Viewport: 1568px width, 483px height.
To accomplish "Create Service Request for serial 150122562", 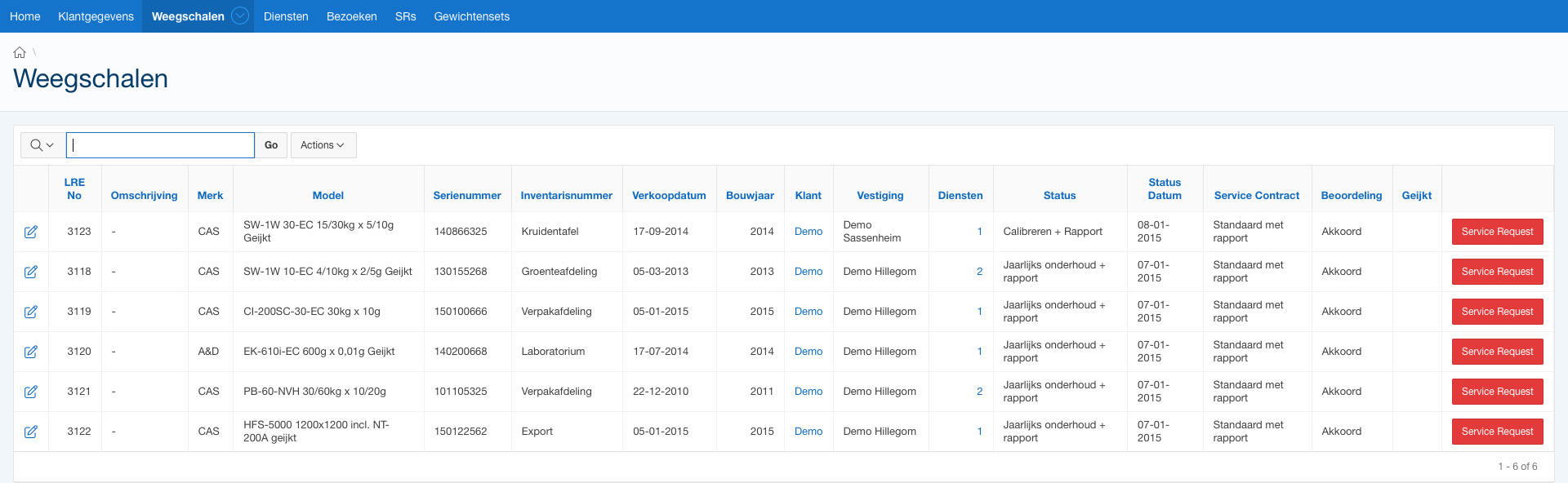I will coord(1497,432).
